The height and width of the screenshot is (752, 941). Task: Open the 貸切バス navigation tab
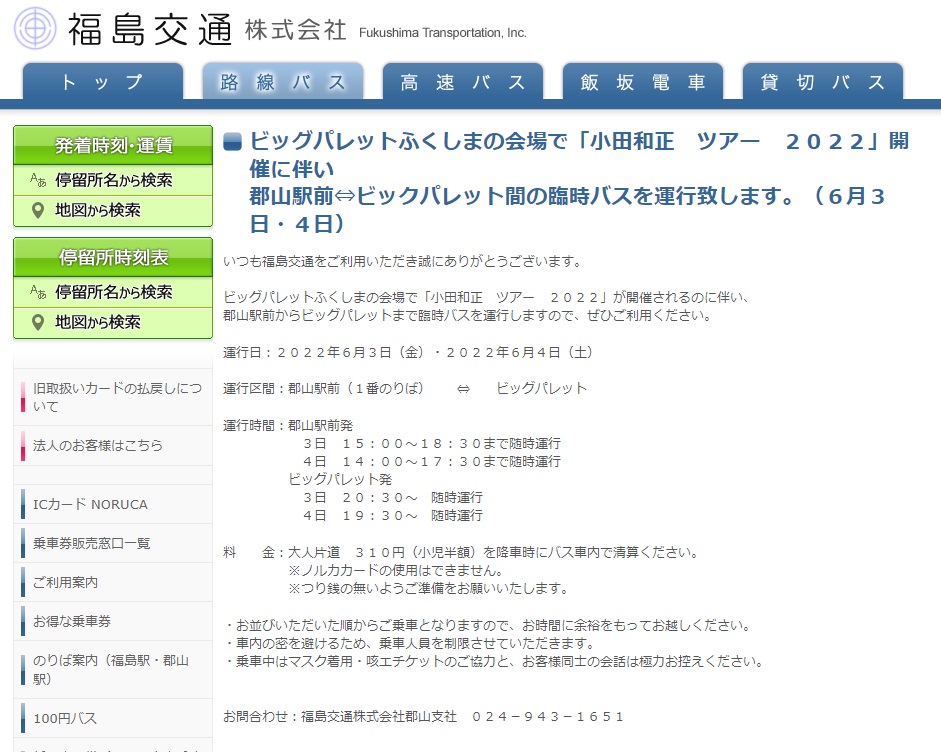[823, 82]
